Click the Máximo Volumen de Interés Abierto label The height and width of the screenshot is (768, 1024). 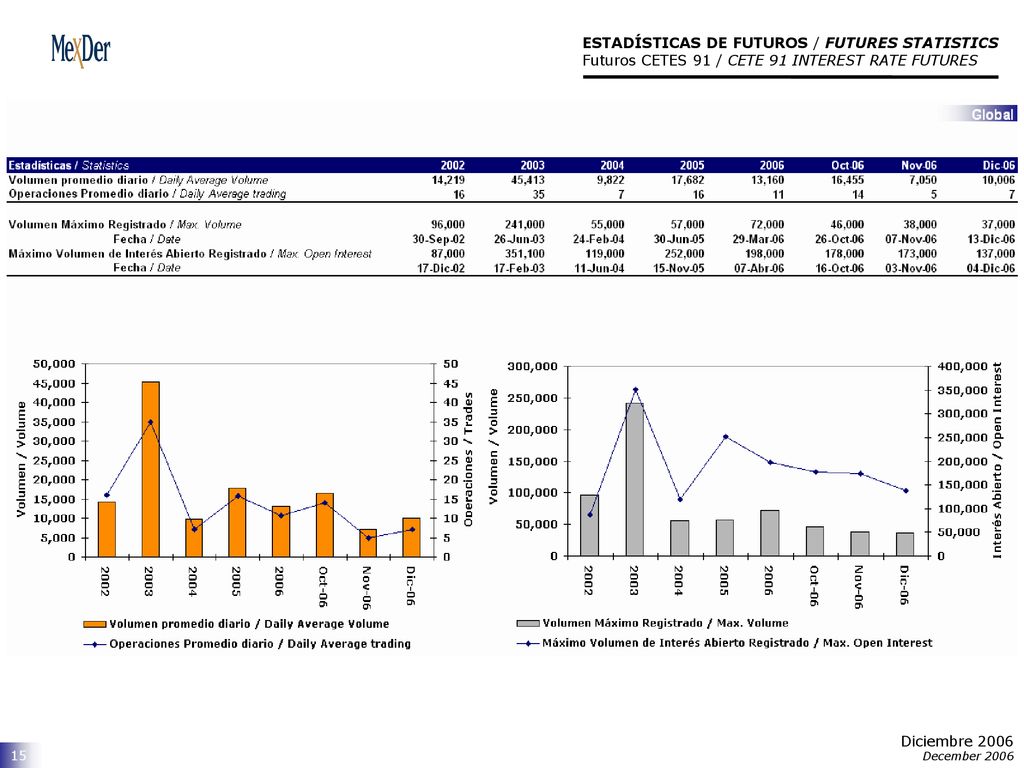[190, 253]
